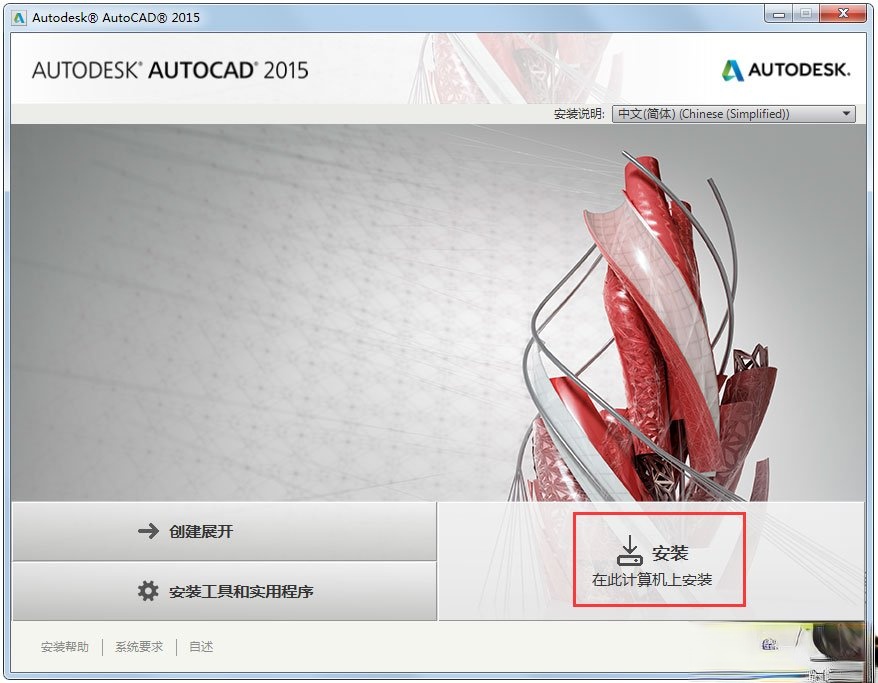This screenshot has width=878, height=683.
Task: Click the Autodesk logo at top right
Action: [786, 70]
